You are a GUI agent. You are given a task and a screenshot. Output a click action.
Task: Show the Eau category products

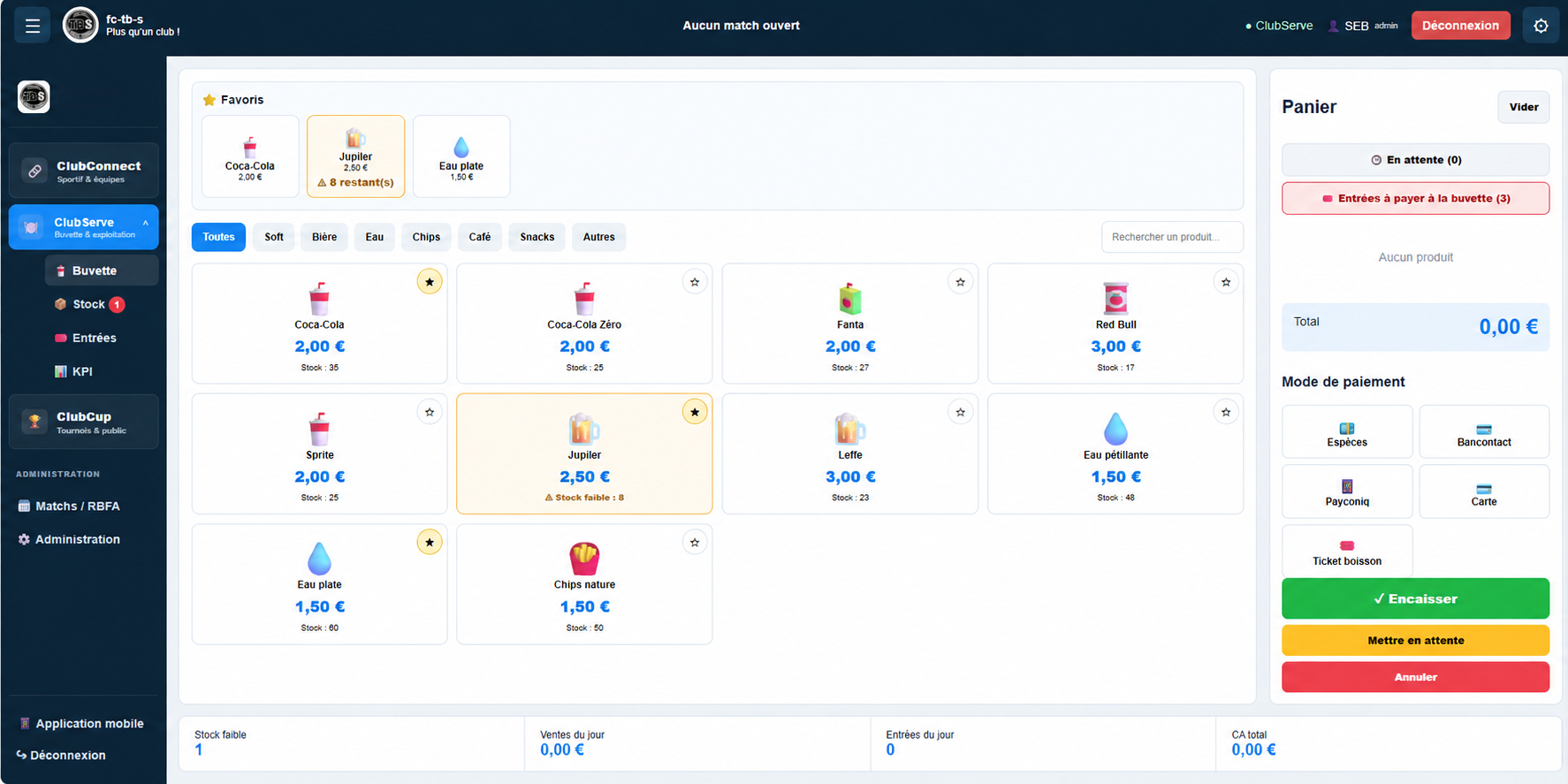click(375, 237)
